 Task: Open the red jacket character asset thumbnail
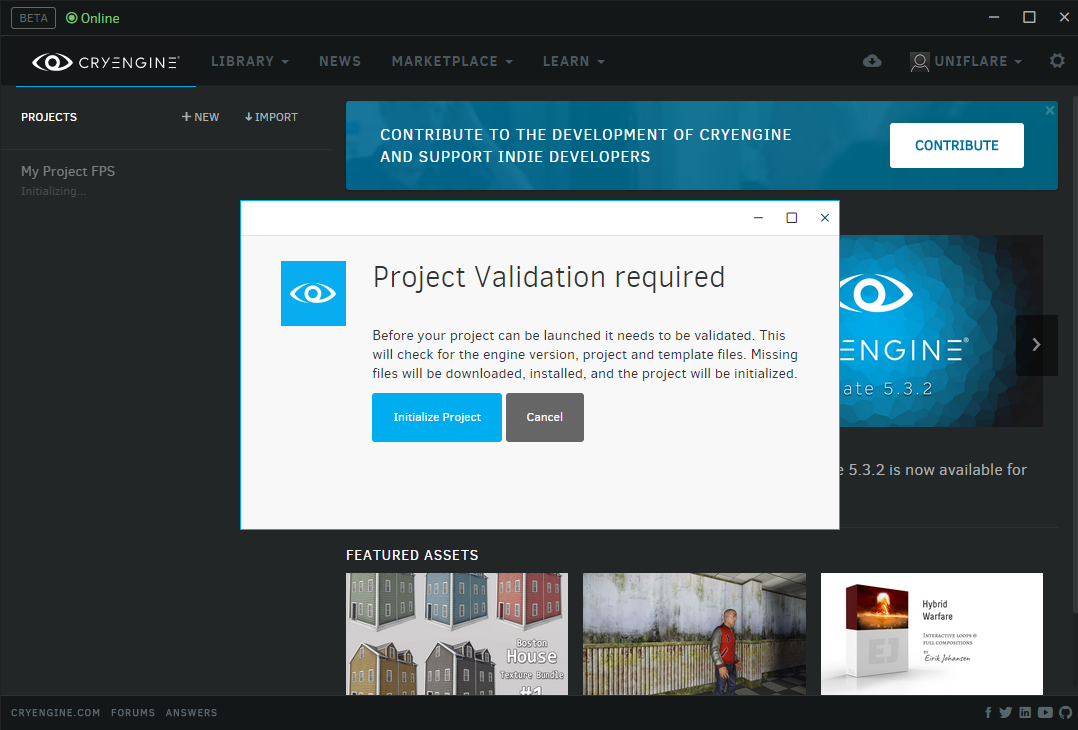tap(694, 634)
